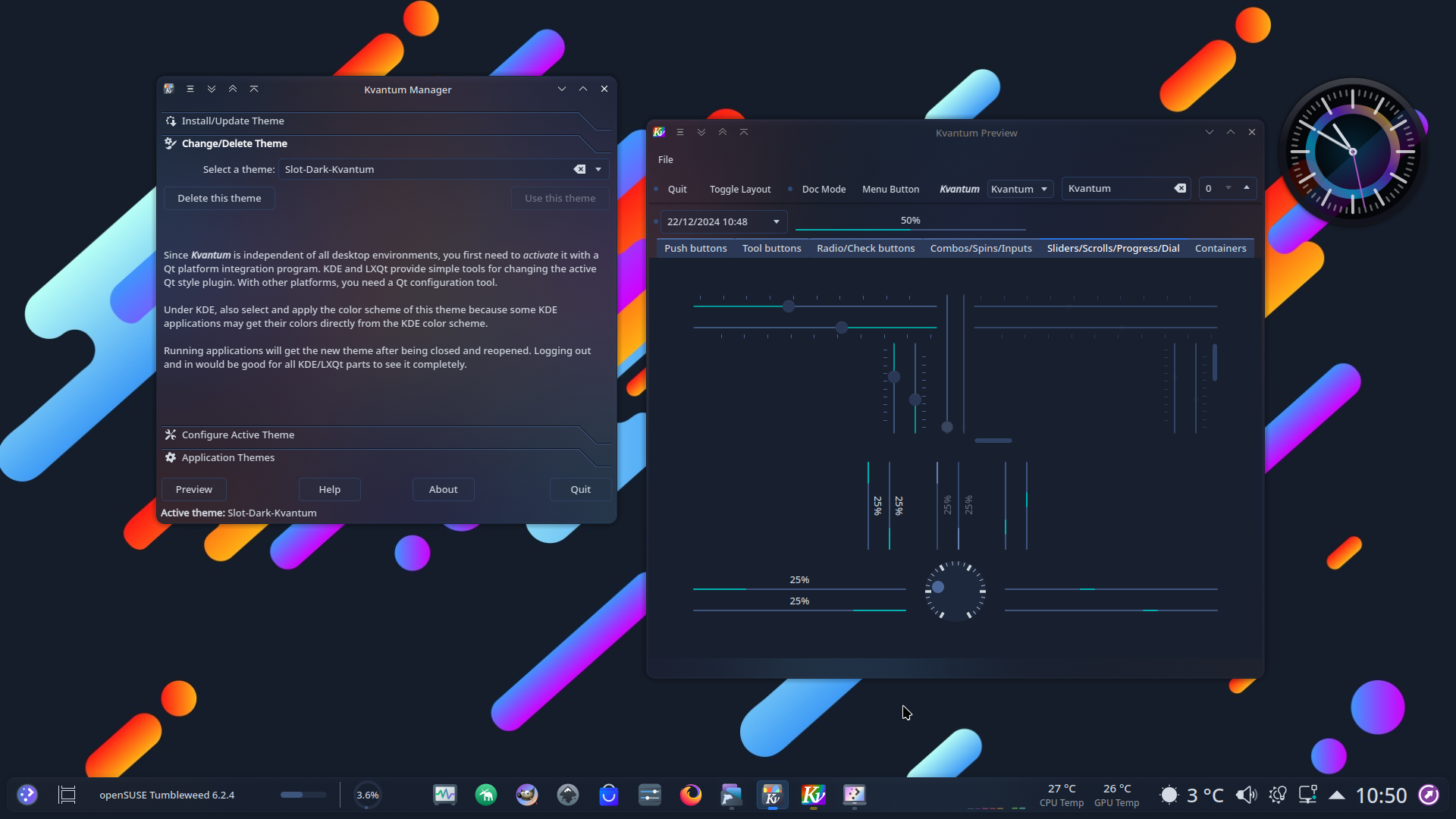Click Toggle Layout in Kvantum Preview toolbar

coord(740,189)
